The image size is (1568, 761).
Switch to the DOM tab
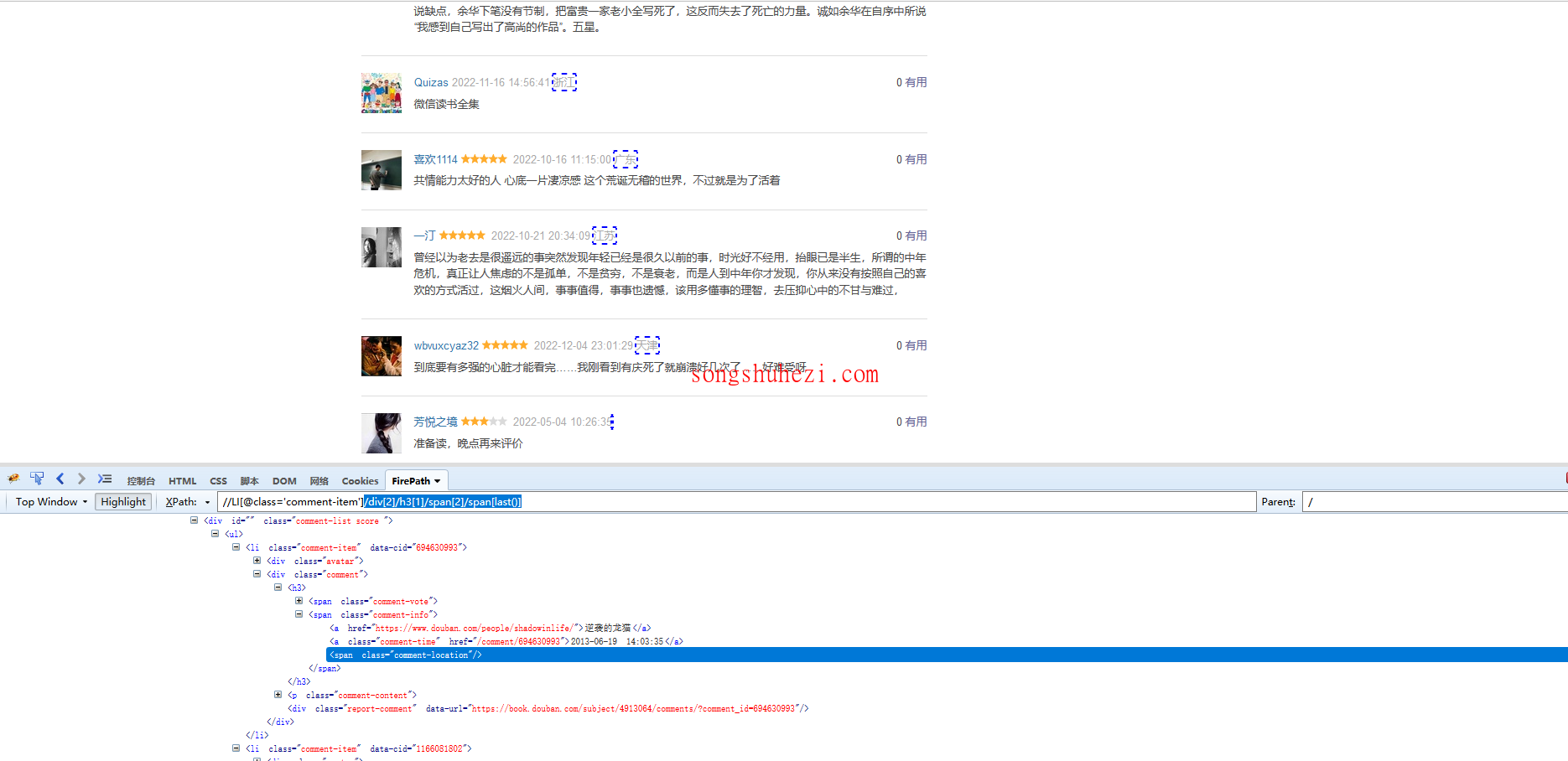[284, 481]
